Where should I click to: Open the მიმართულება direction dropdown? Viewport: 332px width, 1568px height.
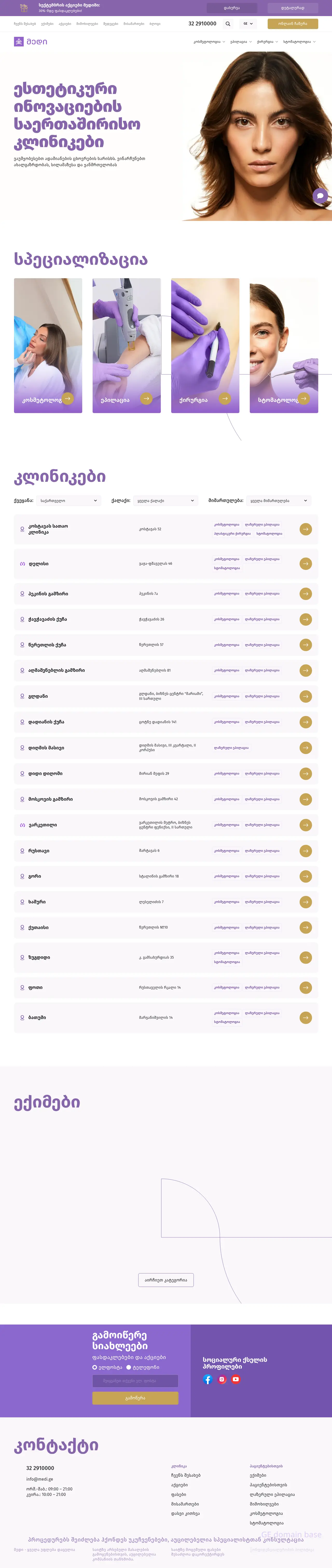tap(278, 500)
